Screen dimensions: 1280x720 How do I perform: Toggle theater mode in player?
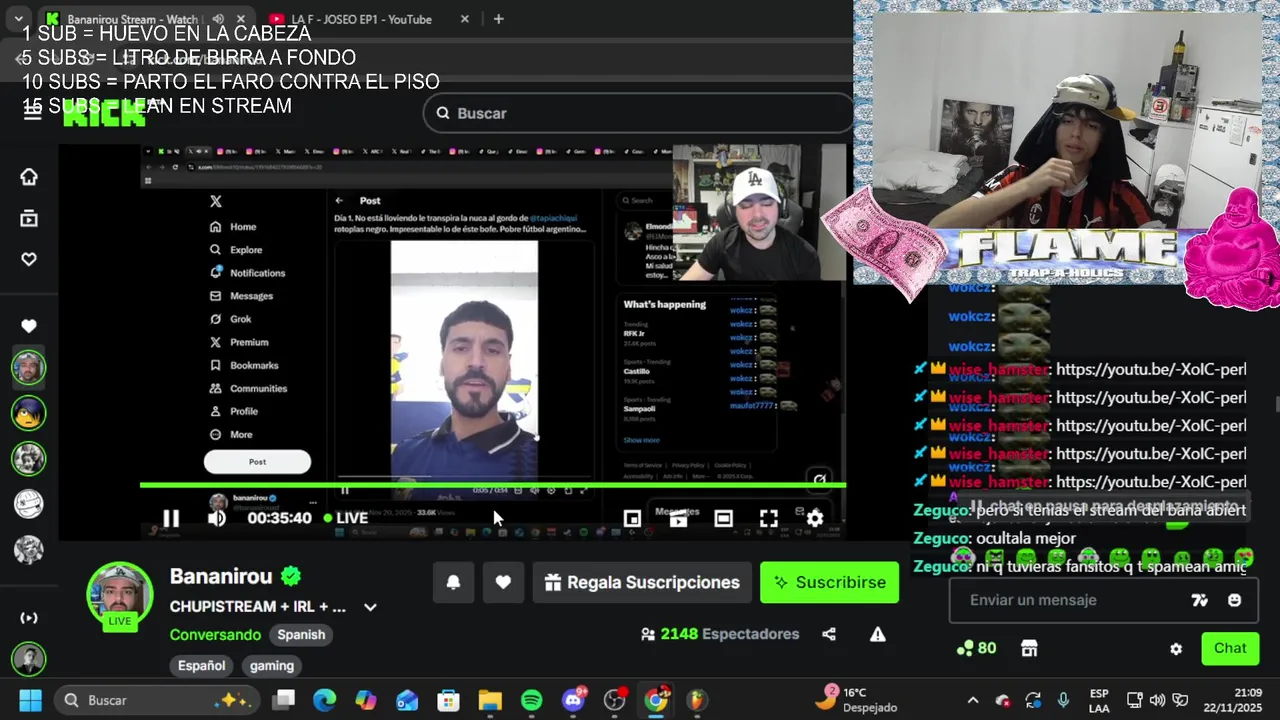pos(723,518)
